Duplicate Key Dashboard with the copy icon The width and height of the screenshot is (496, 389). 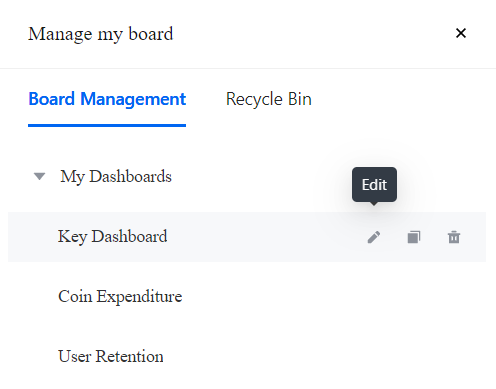[x=414, y=237]
